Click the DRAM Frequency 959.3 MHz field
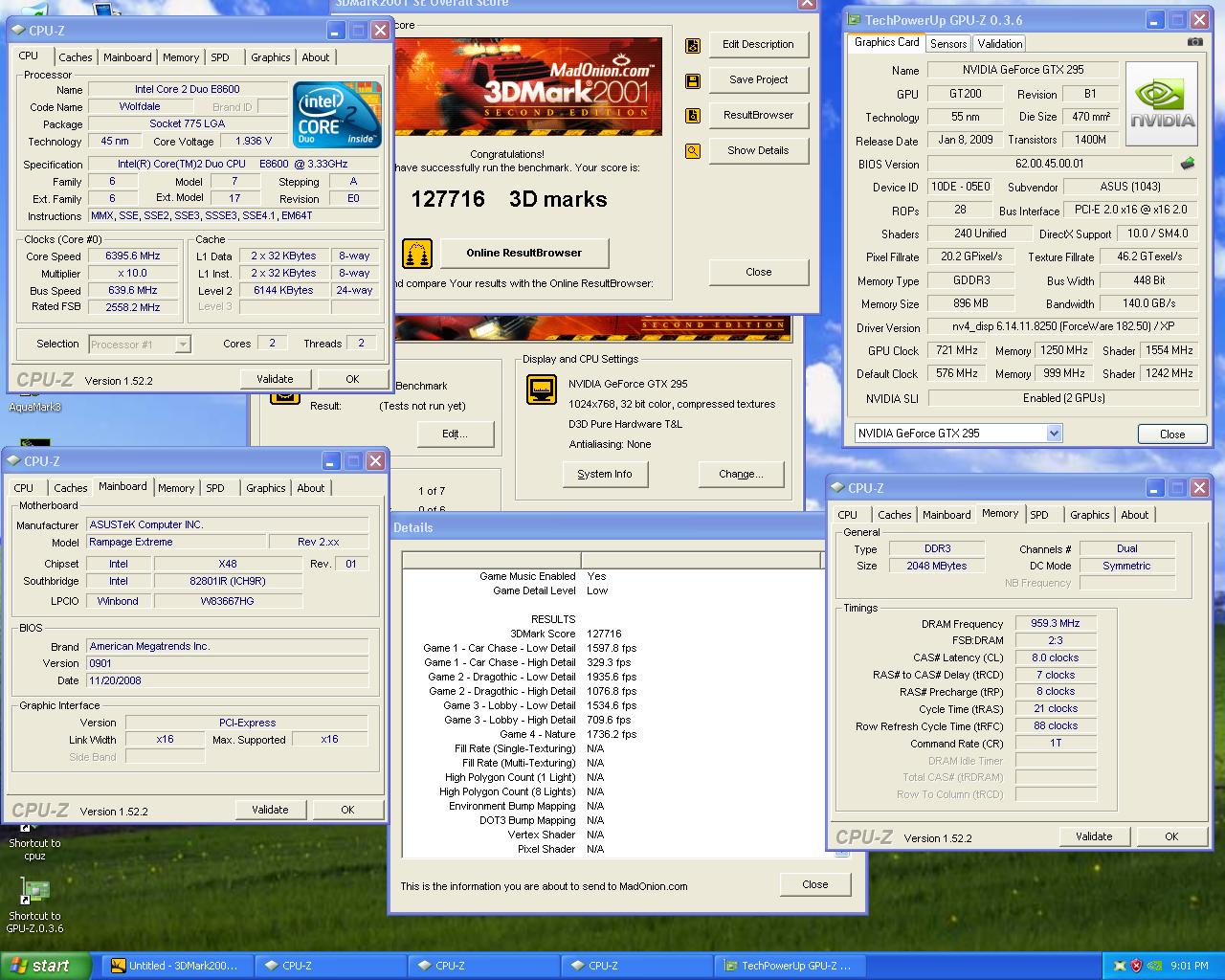 [x=1056, y=624]
